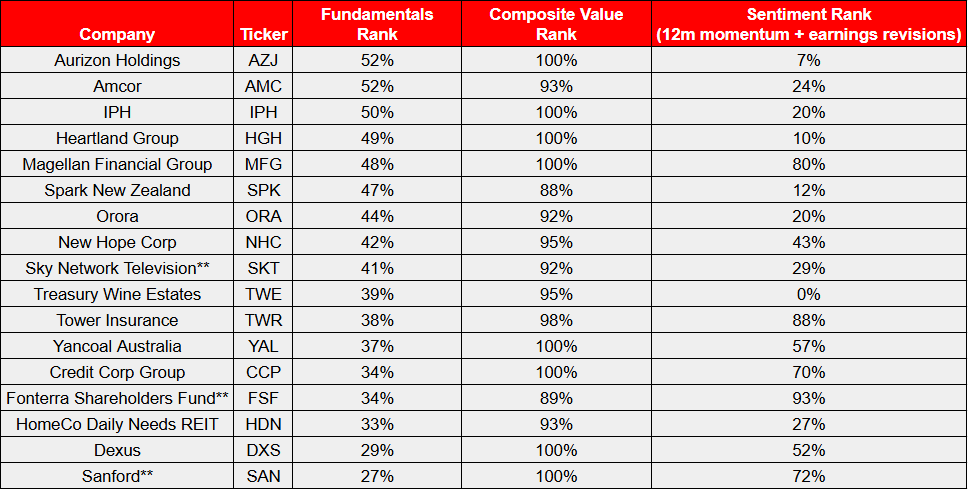Image resolution: width=968 pixels, height=489 pixels.
Task: Click New Hope Corp's 43% sentiment cell
Action: tap(808, 242)
